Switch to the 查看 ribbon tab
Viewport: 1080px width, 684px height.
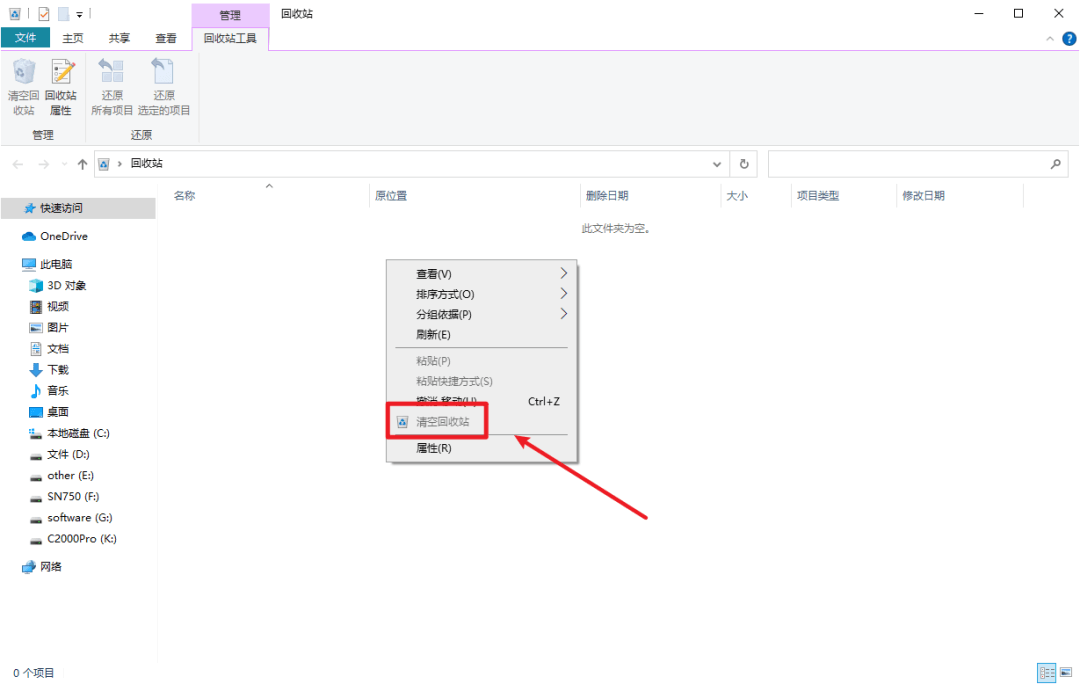point(165,37)
